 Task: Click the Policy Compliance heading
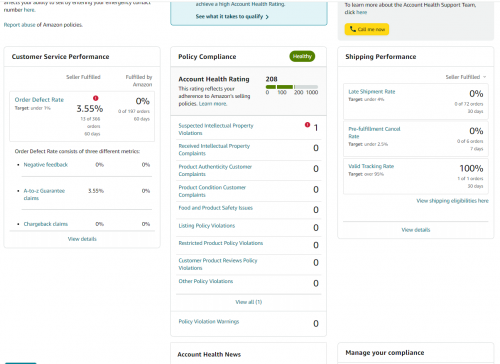[x=207, y=57]
